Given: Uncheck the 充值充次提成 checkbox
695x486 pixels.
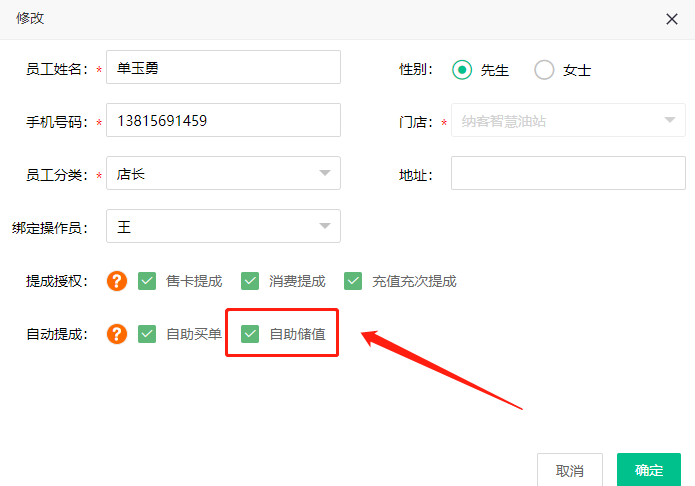Looking at the screenshot, I should tap(353, 281).
